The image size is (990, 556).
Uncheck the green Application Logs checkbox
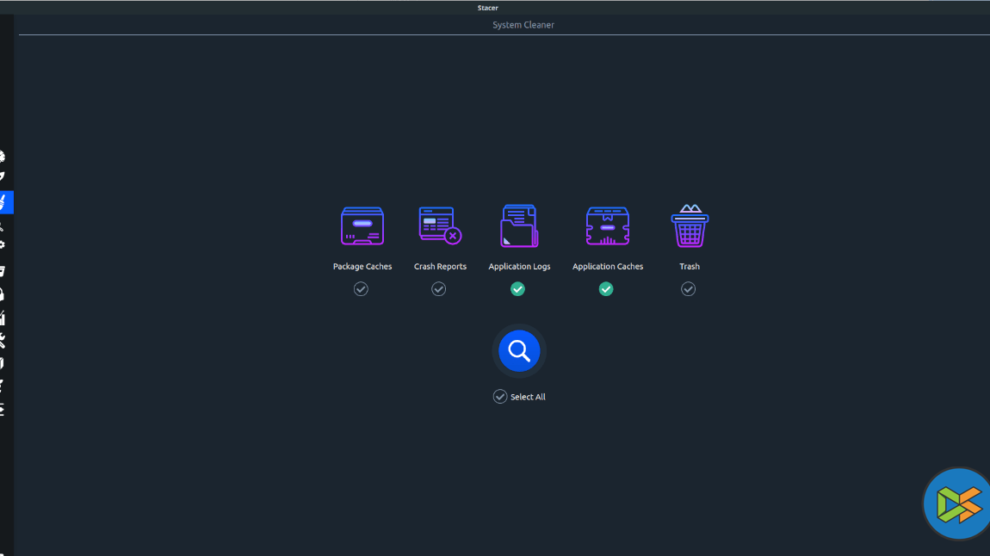point(518,289)
